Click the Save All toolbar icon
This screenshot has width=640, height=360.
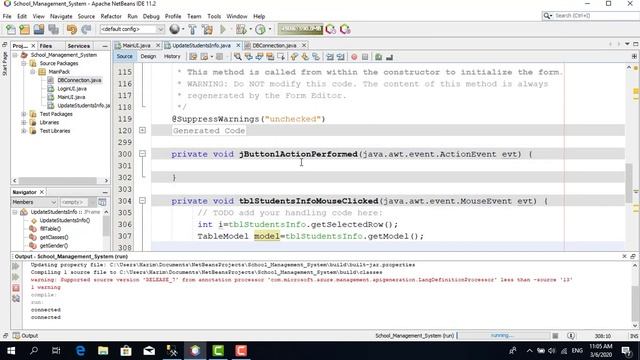pos(53,29)
